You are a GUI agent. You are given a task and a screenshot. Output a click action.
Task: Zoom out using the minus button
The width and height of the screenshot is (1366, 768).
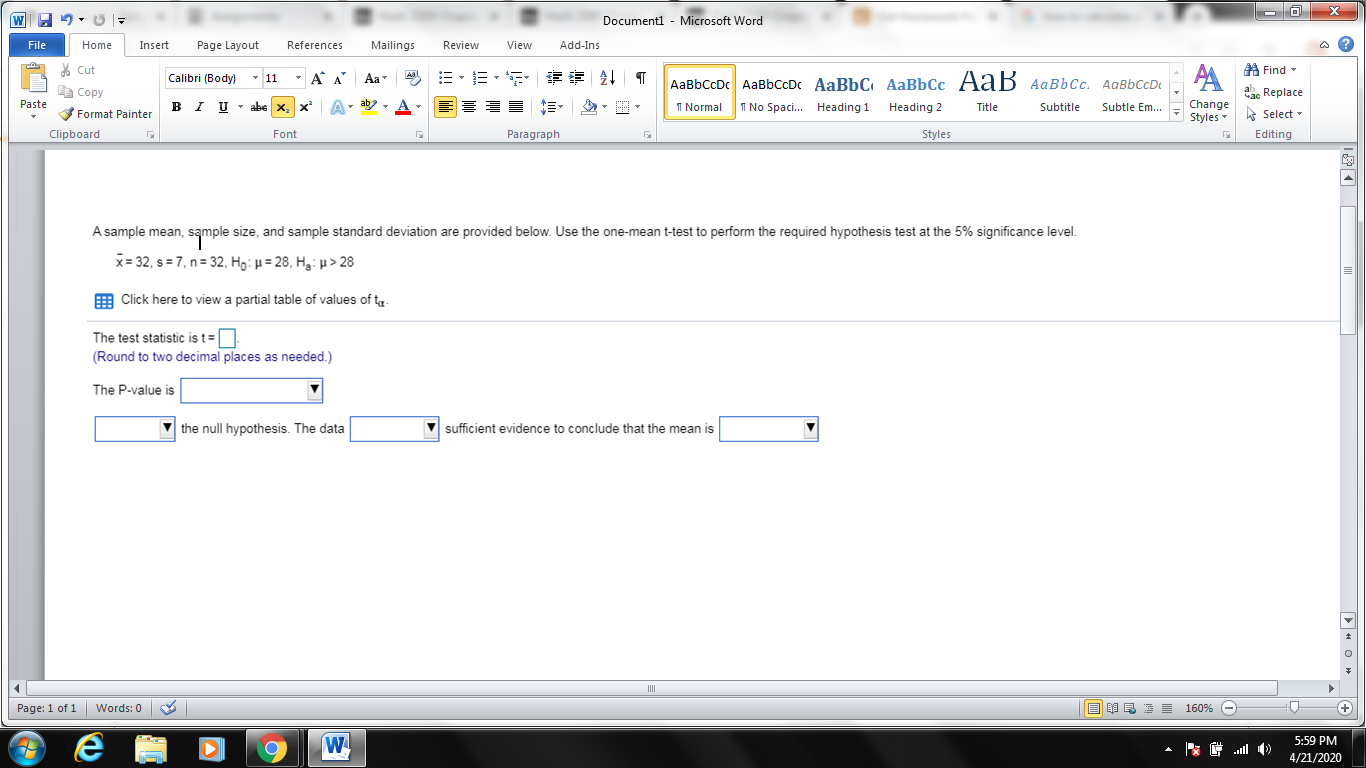(1230, 708)
